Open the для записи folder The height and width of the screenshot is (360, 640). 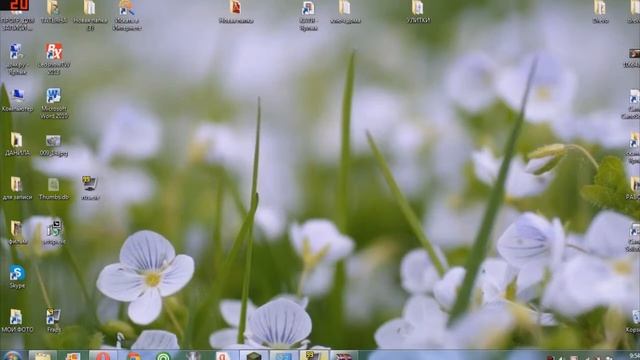17,188
